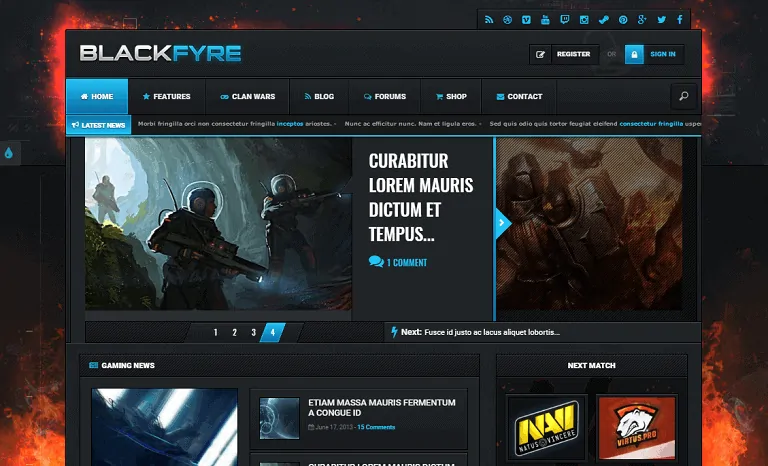Click the Virtus.pro team logo
This screenshot has height=466, width=768.
(x=637, y=428)
